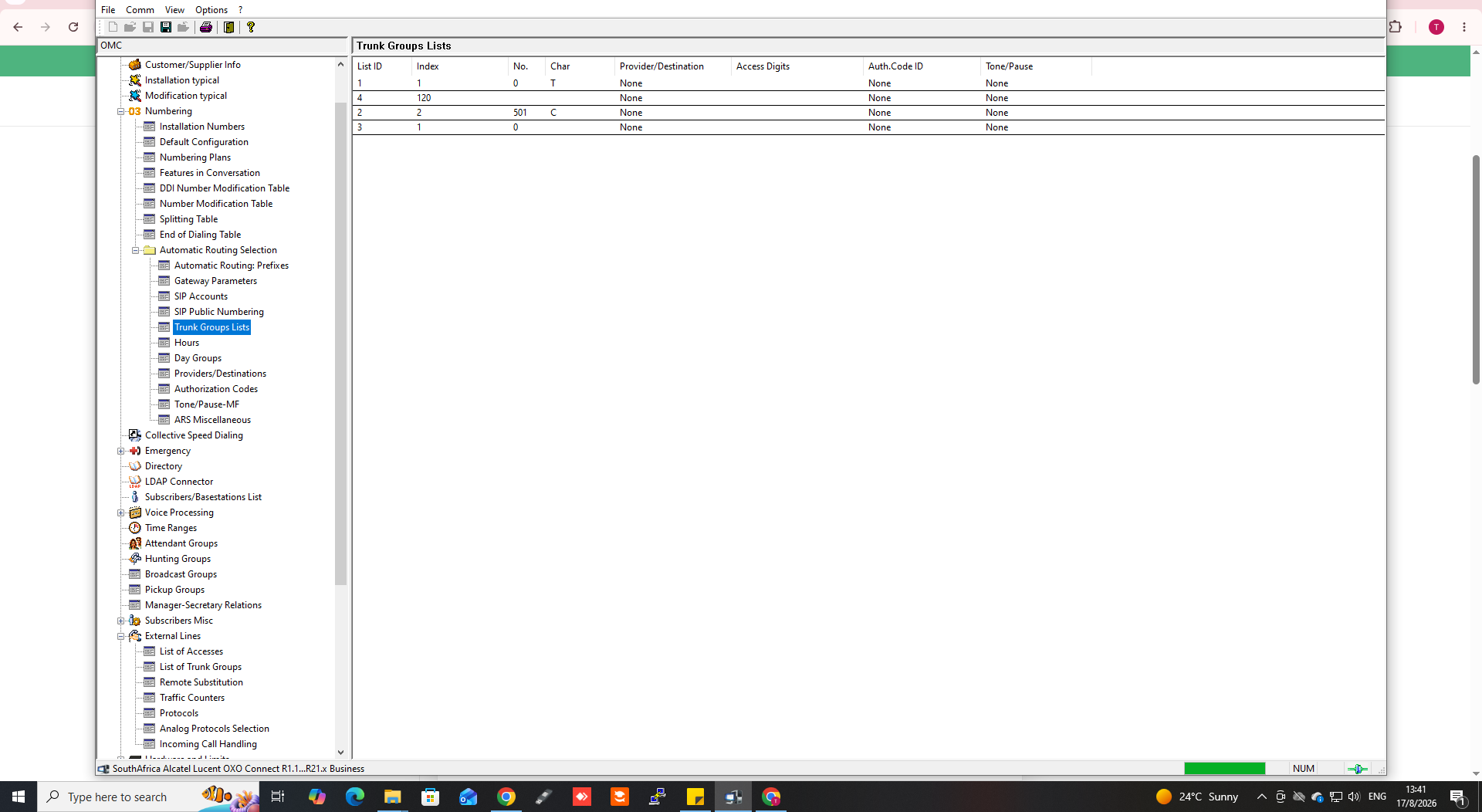
Task: Click the grayed Save floppy icon
Action: point(148,27)
